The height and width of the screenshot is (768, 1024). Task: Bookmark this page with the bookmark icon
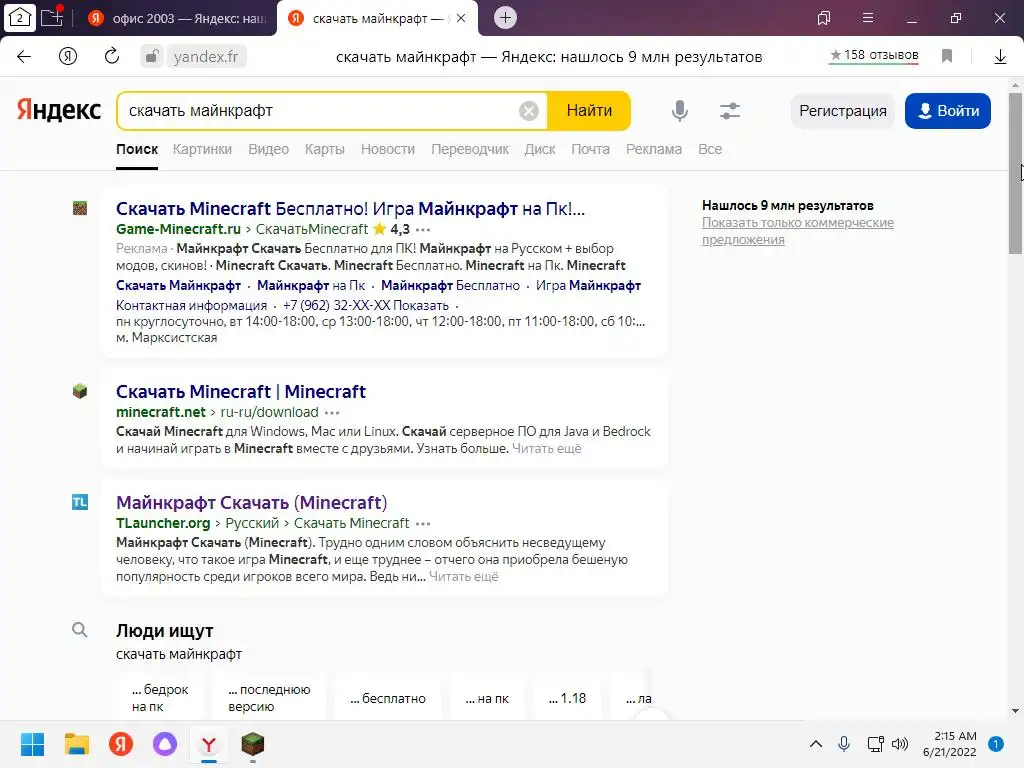[x=947, y=56]
